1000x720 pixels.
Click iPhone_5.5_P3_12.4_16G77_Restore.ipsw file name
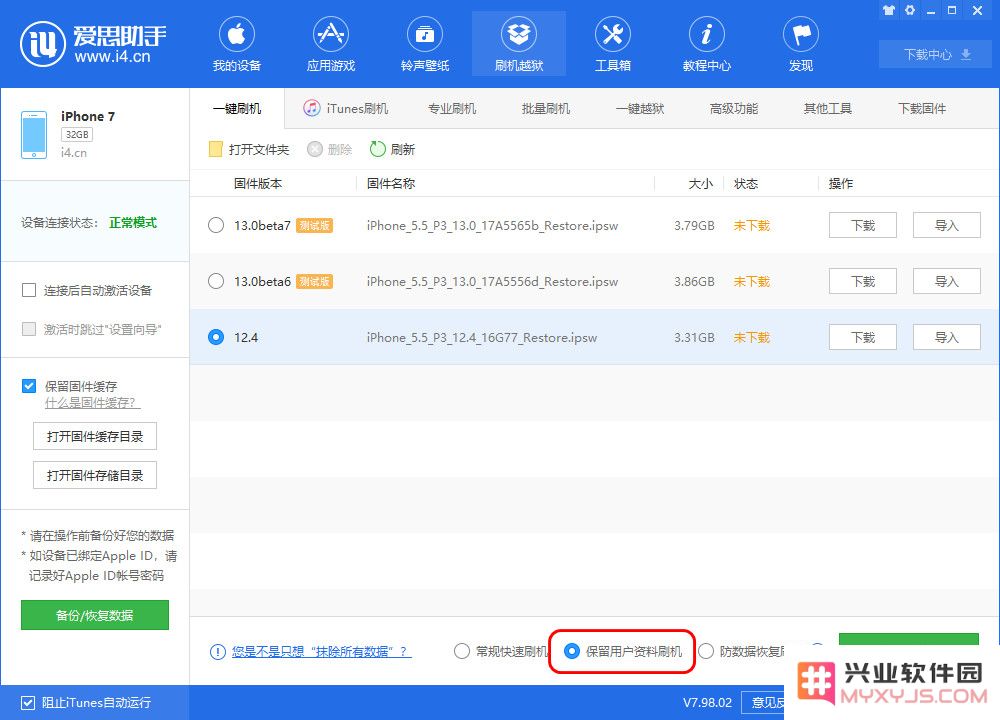pyautogui.click(x=482, y=337)
